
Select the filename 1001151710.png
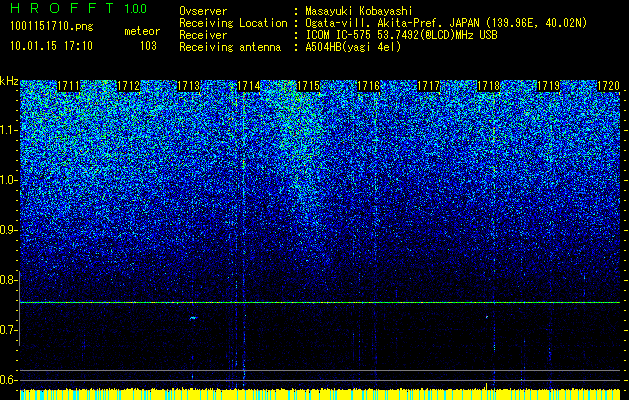click(52, 27)
